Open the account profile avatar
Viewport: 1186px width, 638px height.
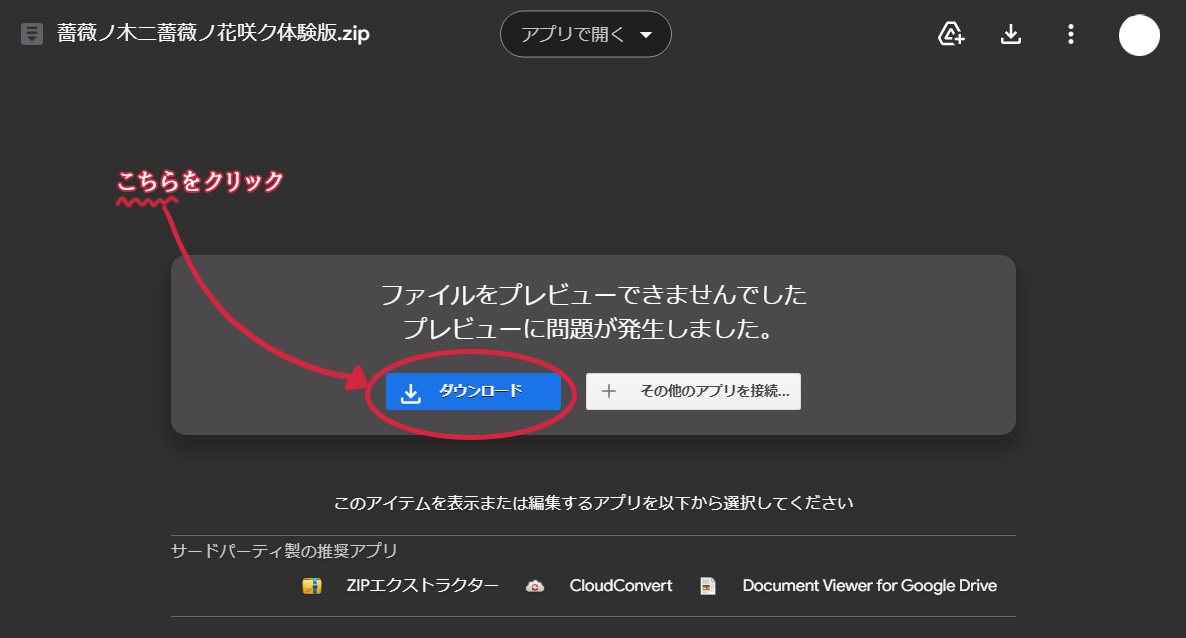pyautogui.click(x=1139, y=35)
